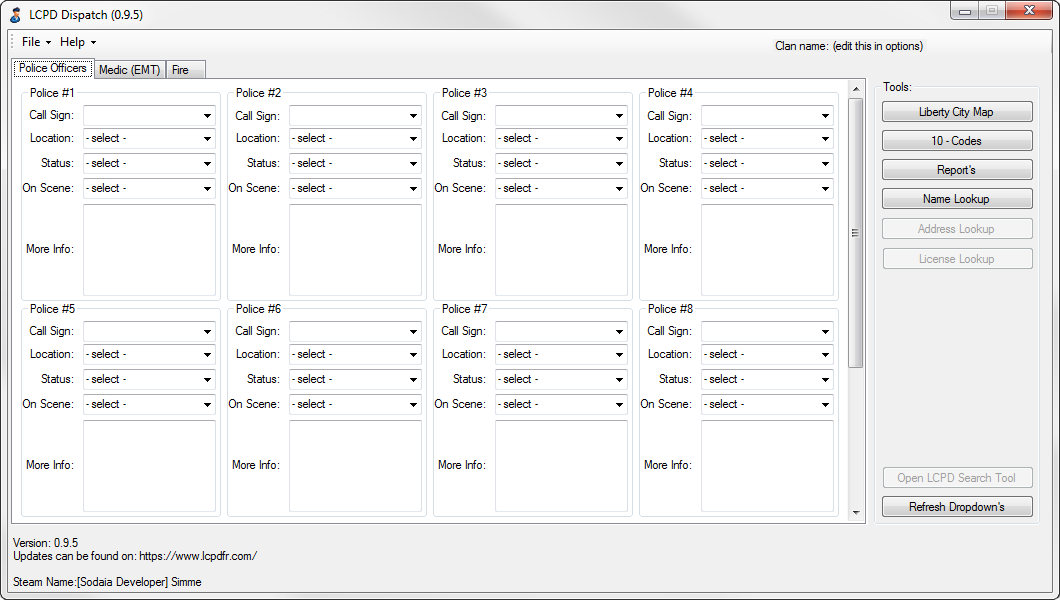Switch to the Medic (EMT) tab
Screen dimensions: 1060x600
tap(129, 70)
